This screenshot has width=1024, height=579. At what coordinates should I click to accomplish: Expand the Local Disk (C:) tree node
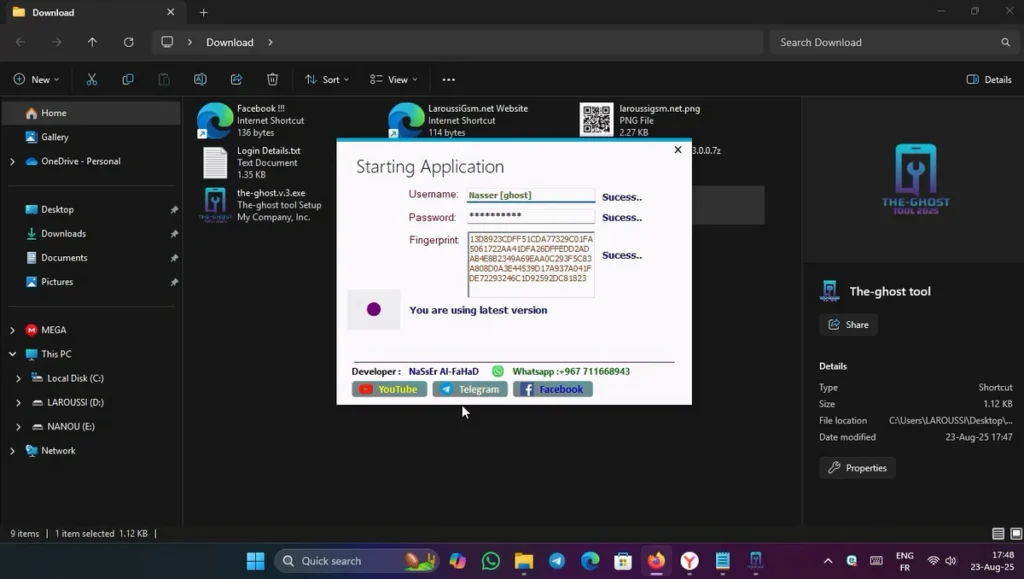(18, 378)
